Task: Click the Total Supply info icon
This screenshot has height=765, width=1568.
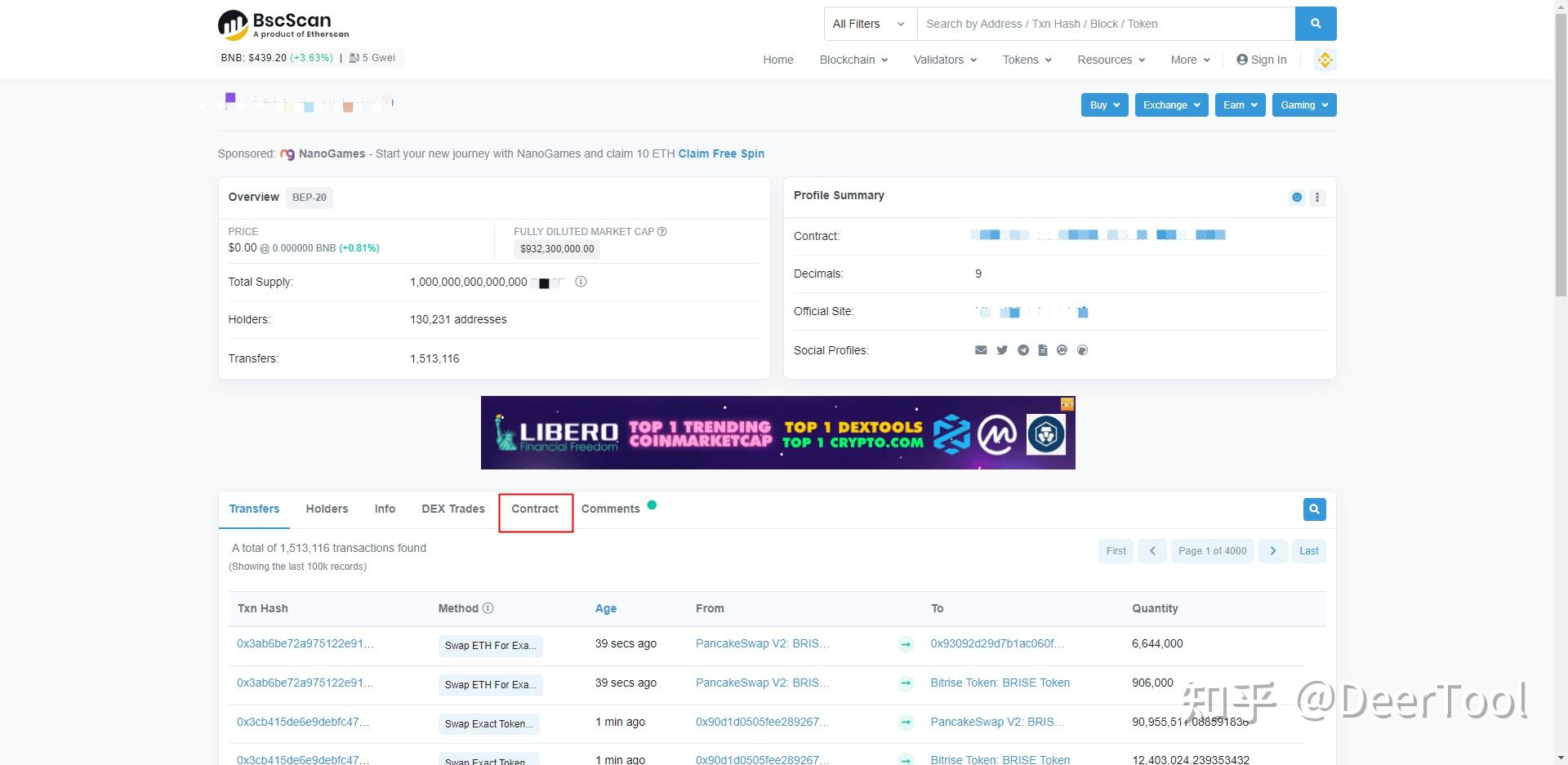Action: point(581,282)
